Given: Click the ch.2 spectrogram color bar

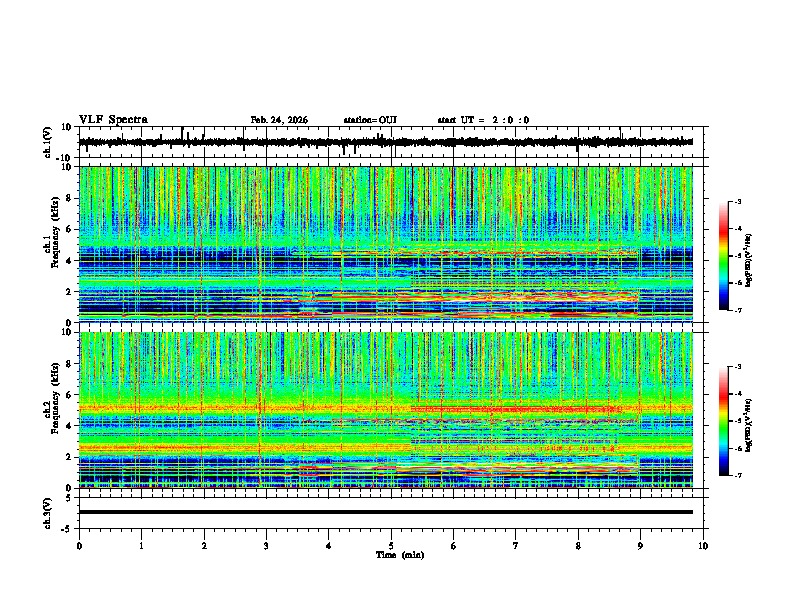Looking at the screenshot, I should (x=724, y=421).
